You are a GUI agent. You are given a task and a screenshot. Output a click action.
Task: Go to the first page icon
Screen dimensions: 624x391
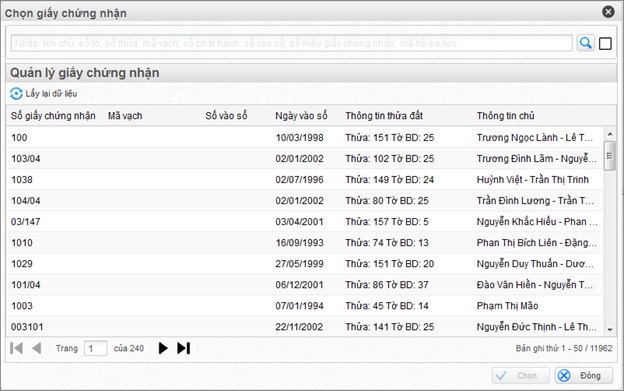coord(16,348)
